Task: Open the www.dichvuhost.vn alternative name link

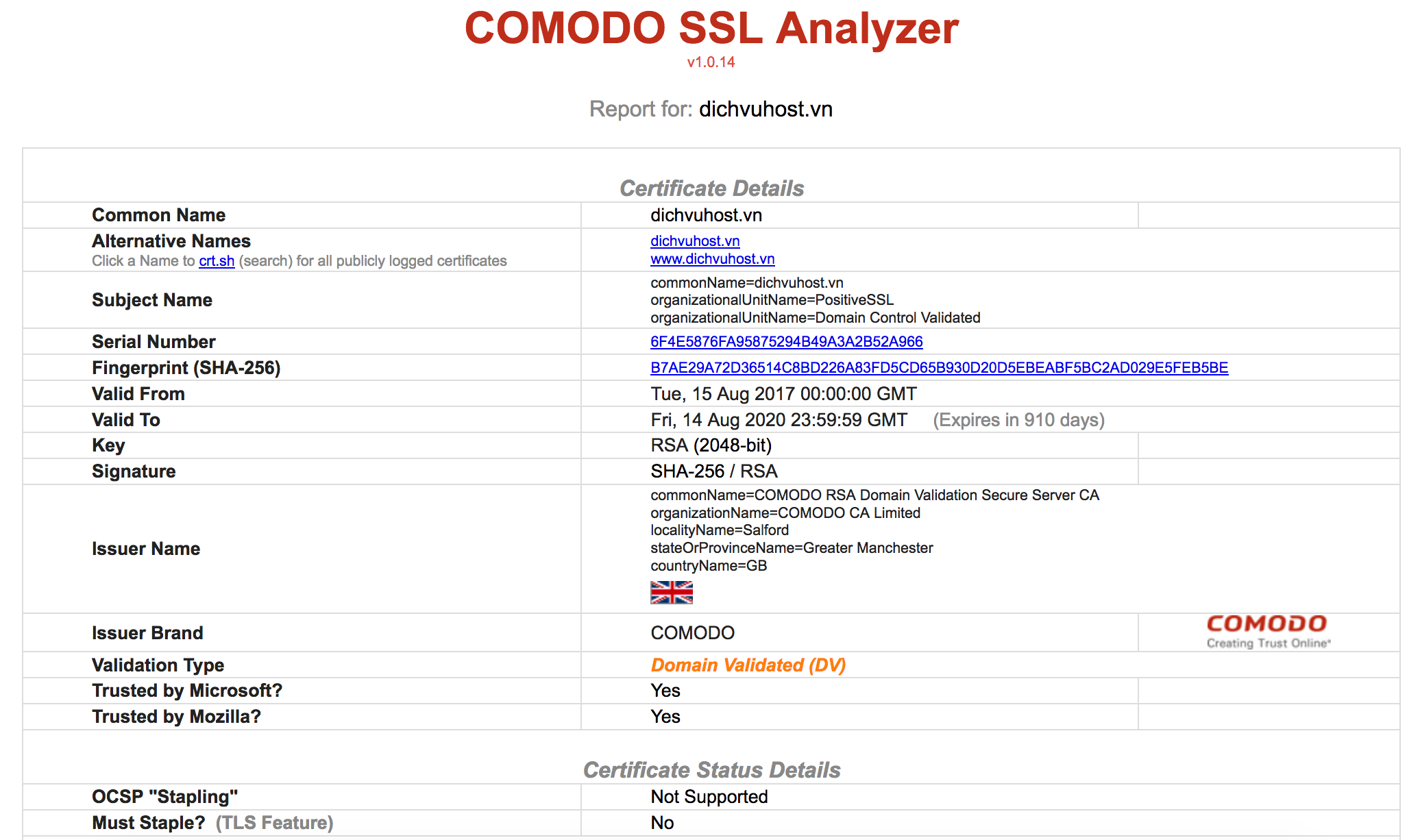Action: 712,259
